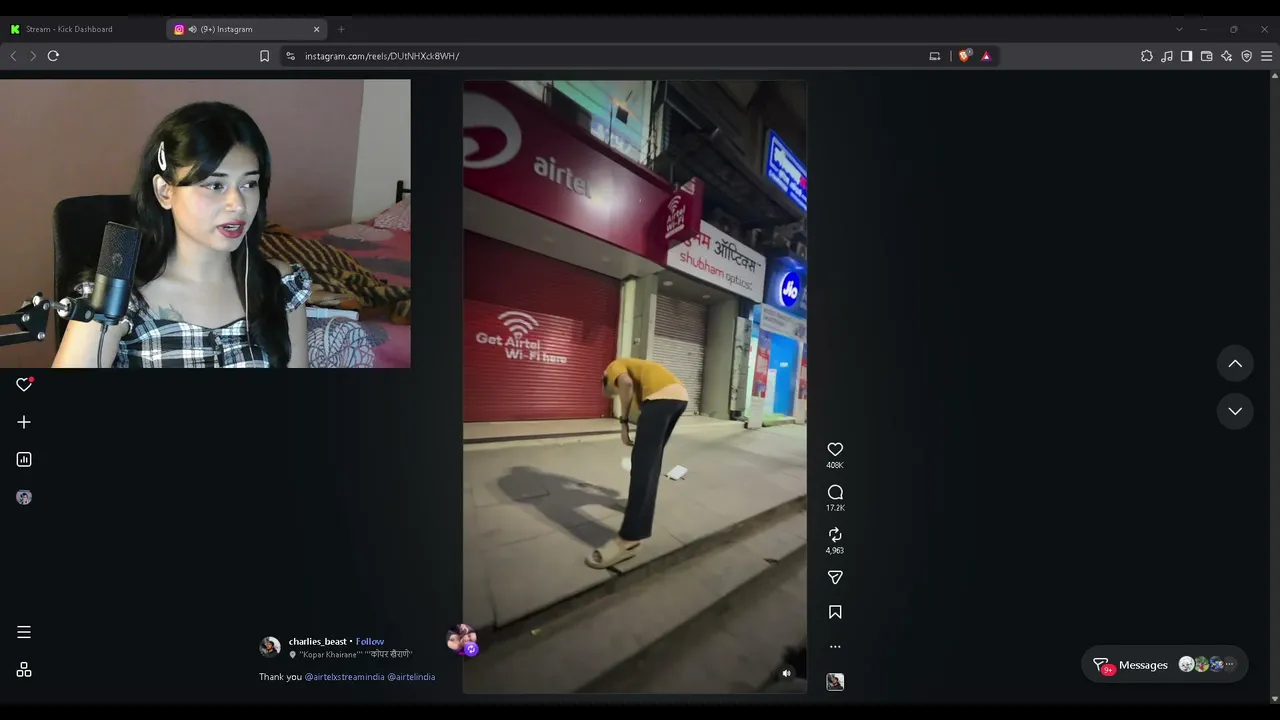The height and width of the screenshot is (720, 1280).
Task: Click the webcam overlay in the corner
Action: tap(205, 224)
